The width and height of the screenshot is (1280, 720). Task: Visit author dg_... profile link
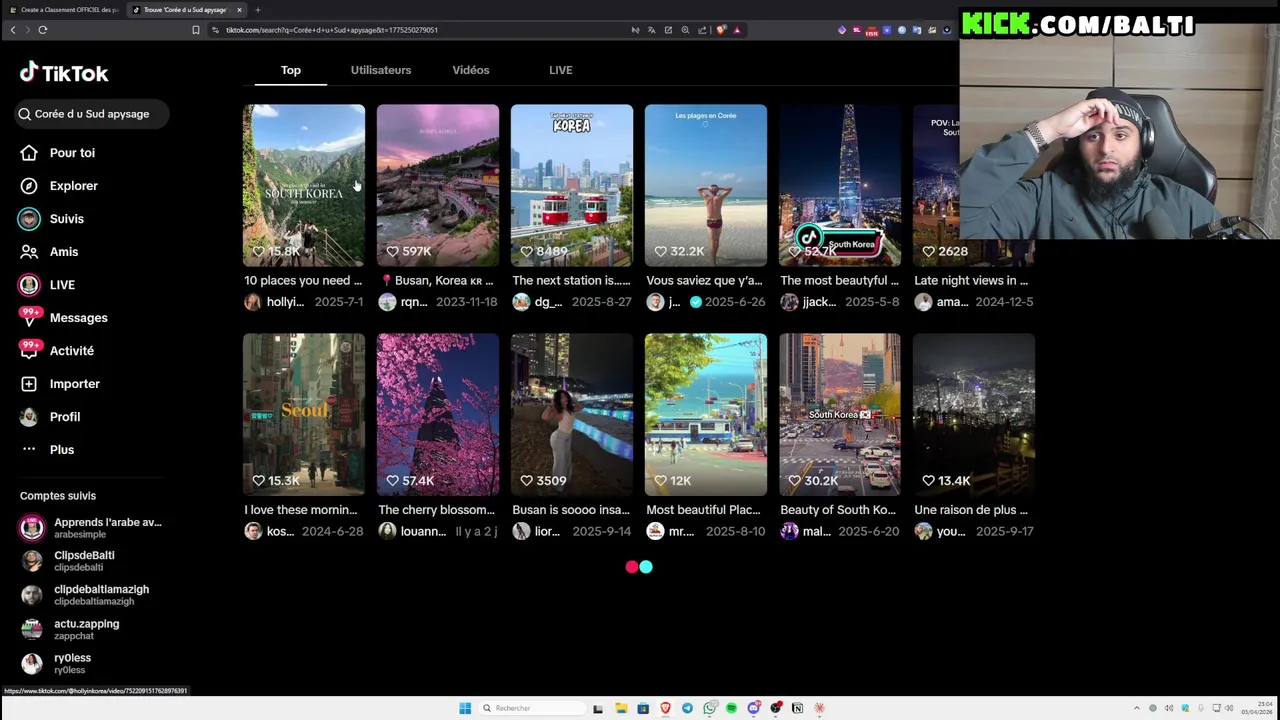pos(537,302)
